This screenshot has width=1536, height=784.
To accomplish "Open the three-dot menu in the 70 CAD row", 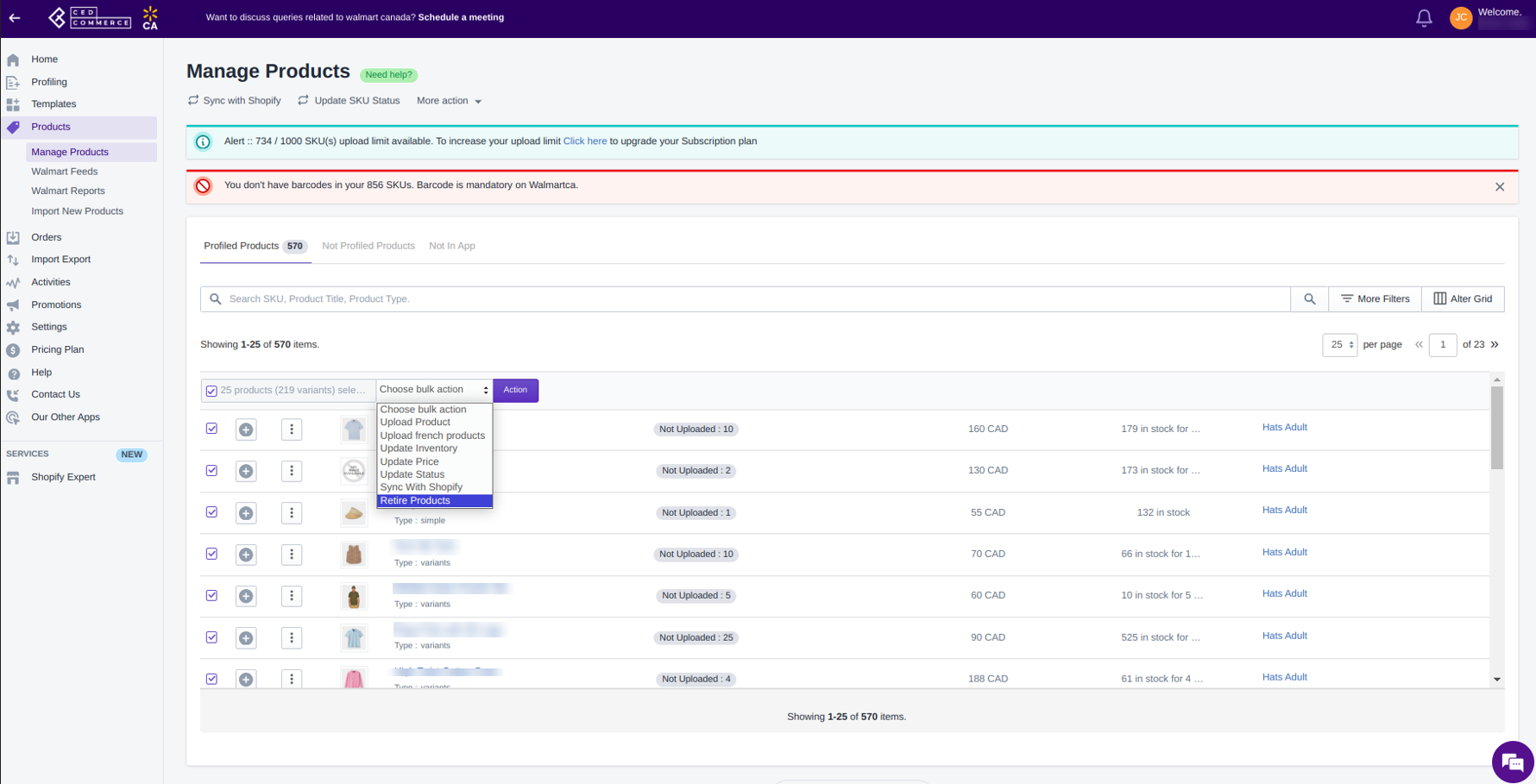I will 292,555.
